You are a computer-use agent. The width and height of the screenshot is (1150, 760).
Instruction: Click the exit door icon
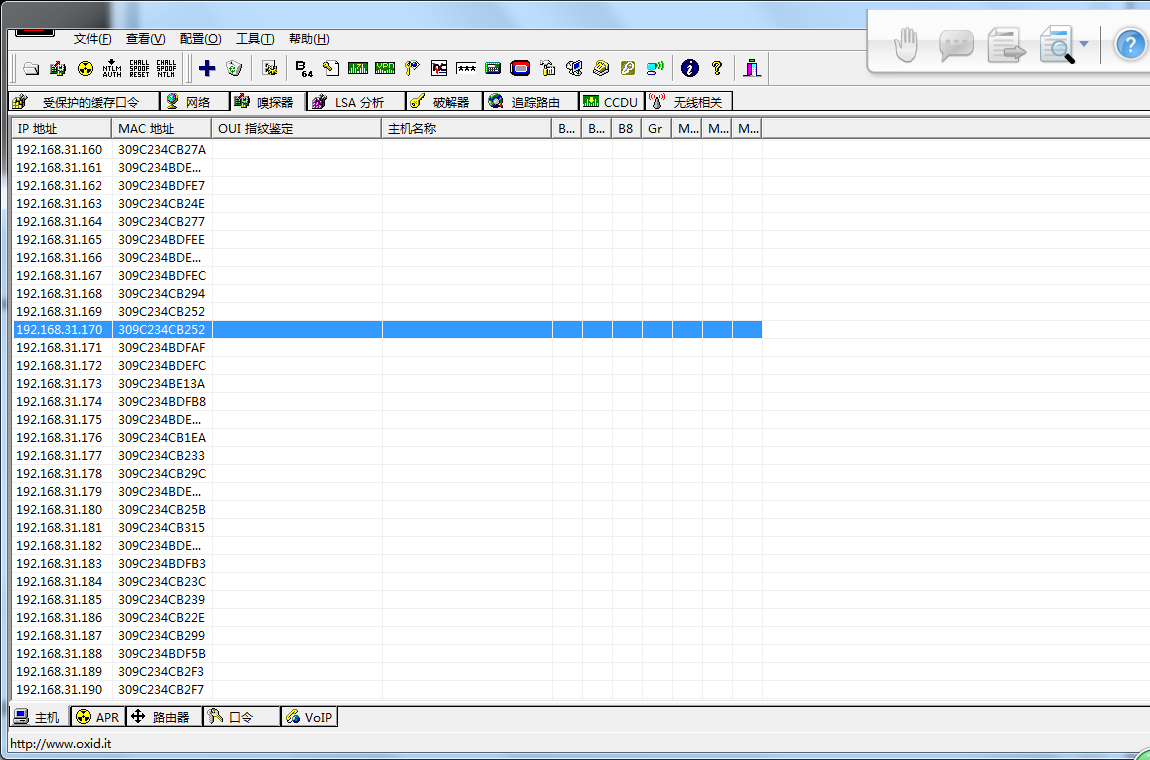click(752, 69)
